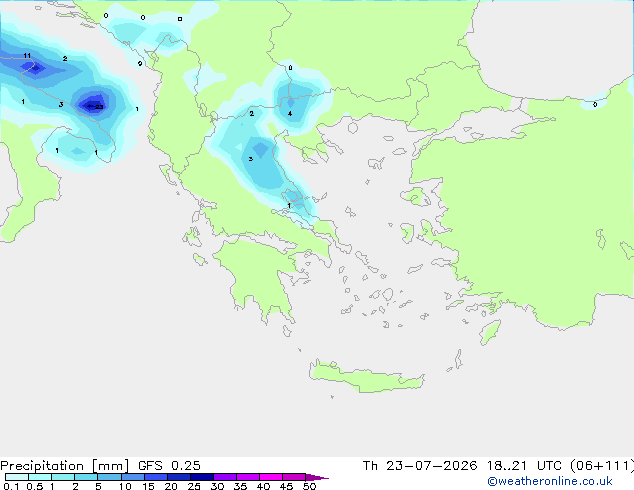Click the 35–40 mm legend color swatch
Viewport: 634px width, 490px height.
[x=248, y=477]
